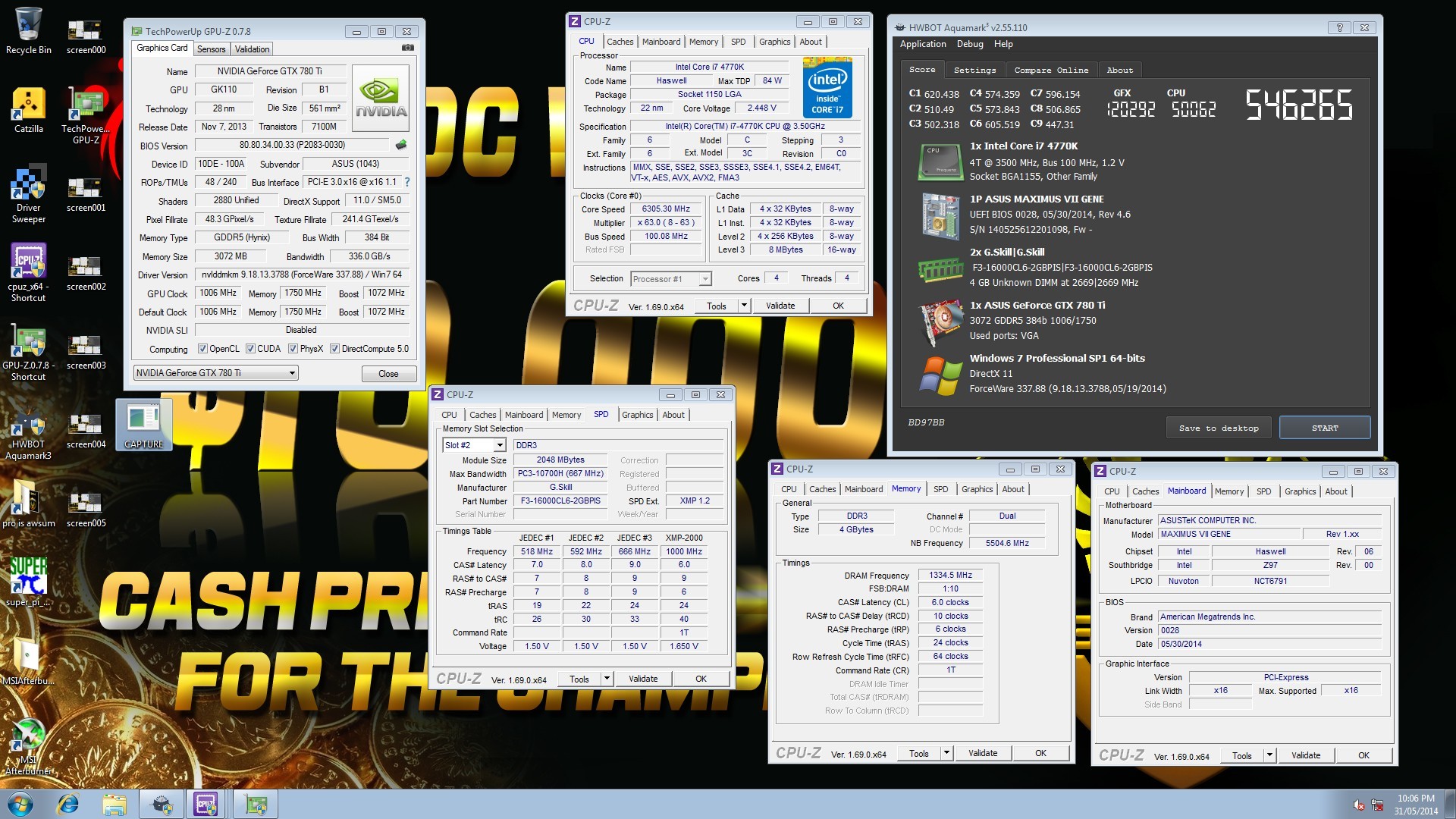Open the Driver Sweeper desktop icon
The width and height of the screenshot is (1456, 819).
[x=29, y=194]
